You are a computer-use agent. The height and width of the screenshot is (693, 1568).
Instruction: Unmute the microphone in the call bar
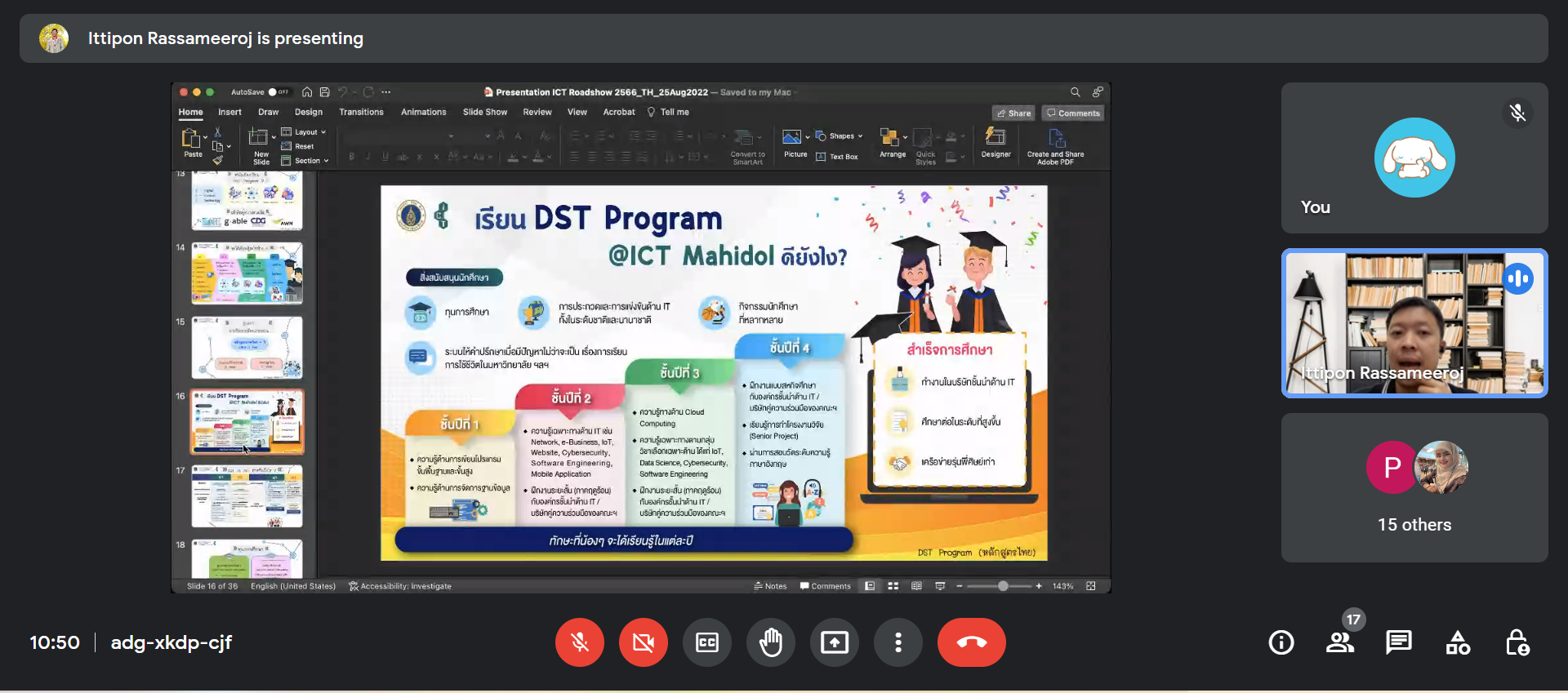click(580, 642)
